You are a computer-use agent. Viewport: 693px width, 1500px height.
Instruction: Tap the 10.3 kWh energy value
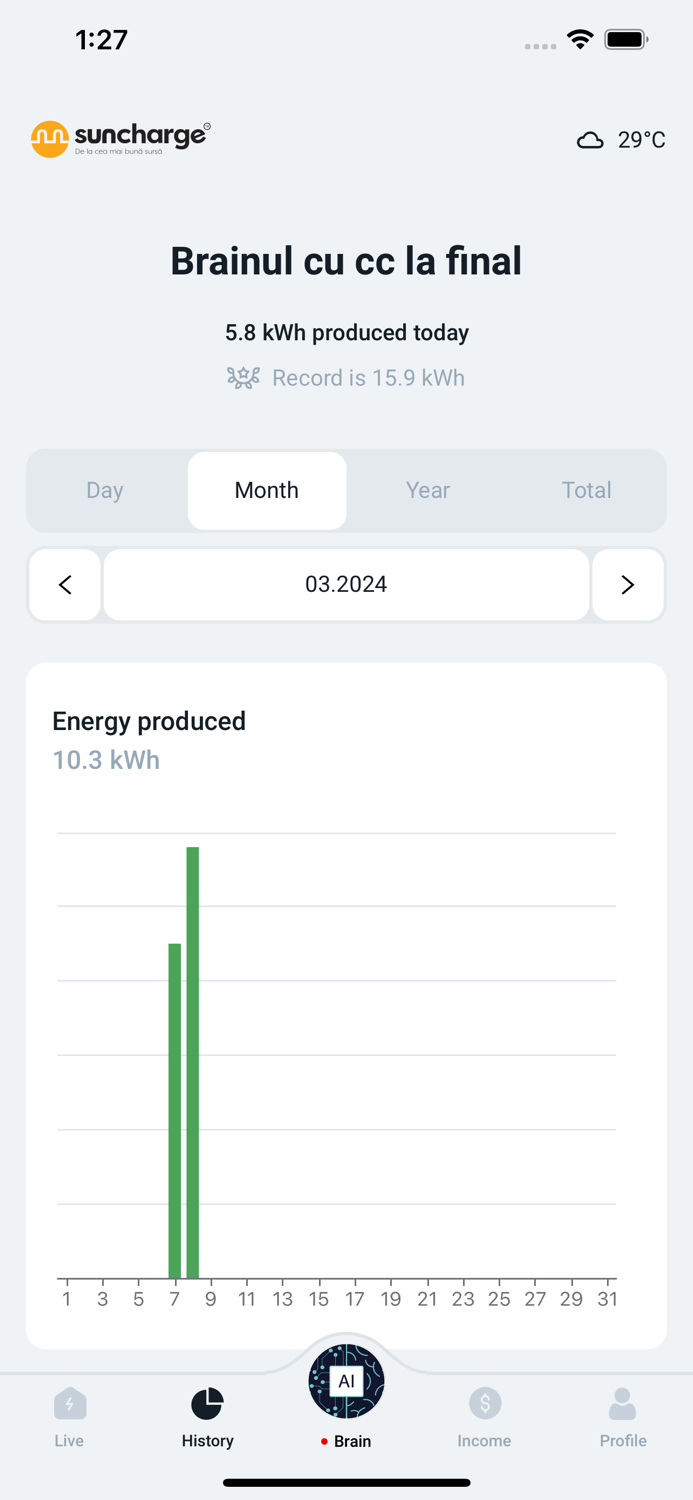(105, 760)
